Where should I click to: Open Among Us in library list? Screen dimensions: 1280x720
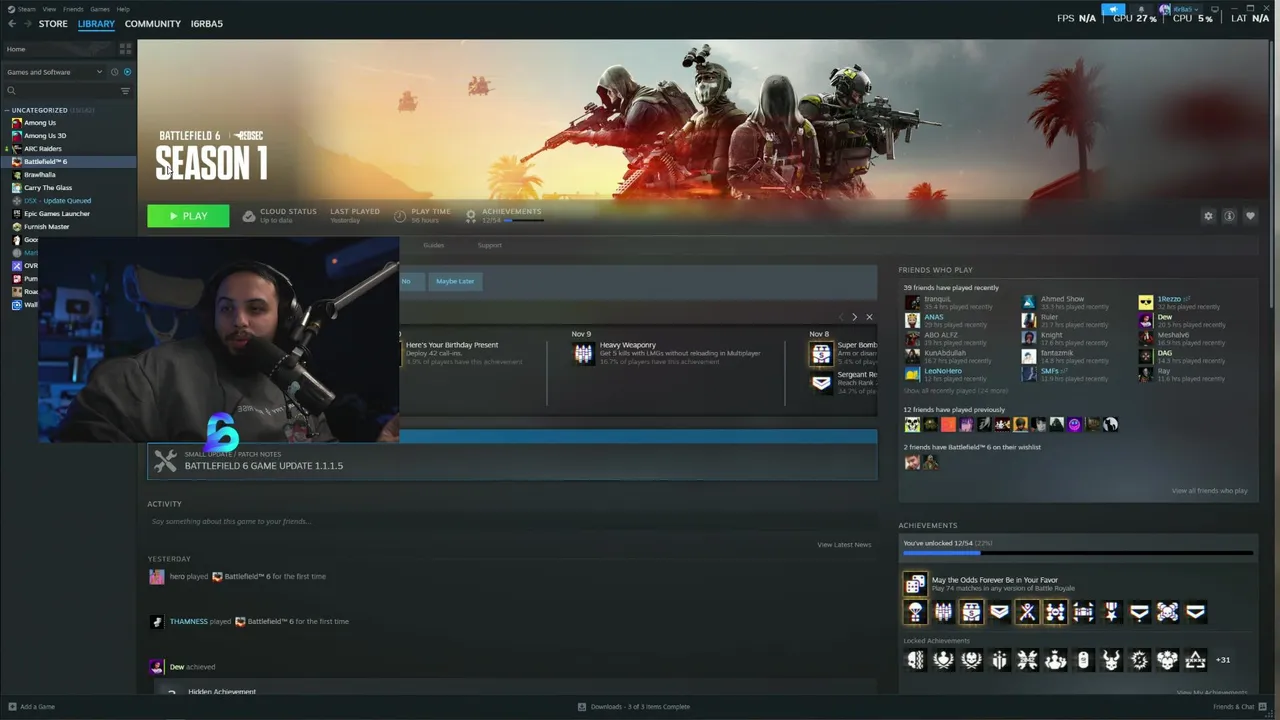pyautogui.click(x=40, y=123)
